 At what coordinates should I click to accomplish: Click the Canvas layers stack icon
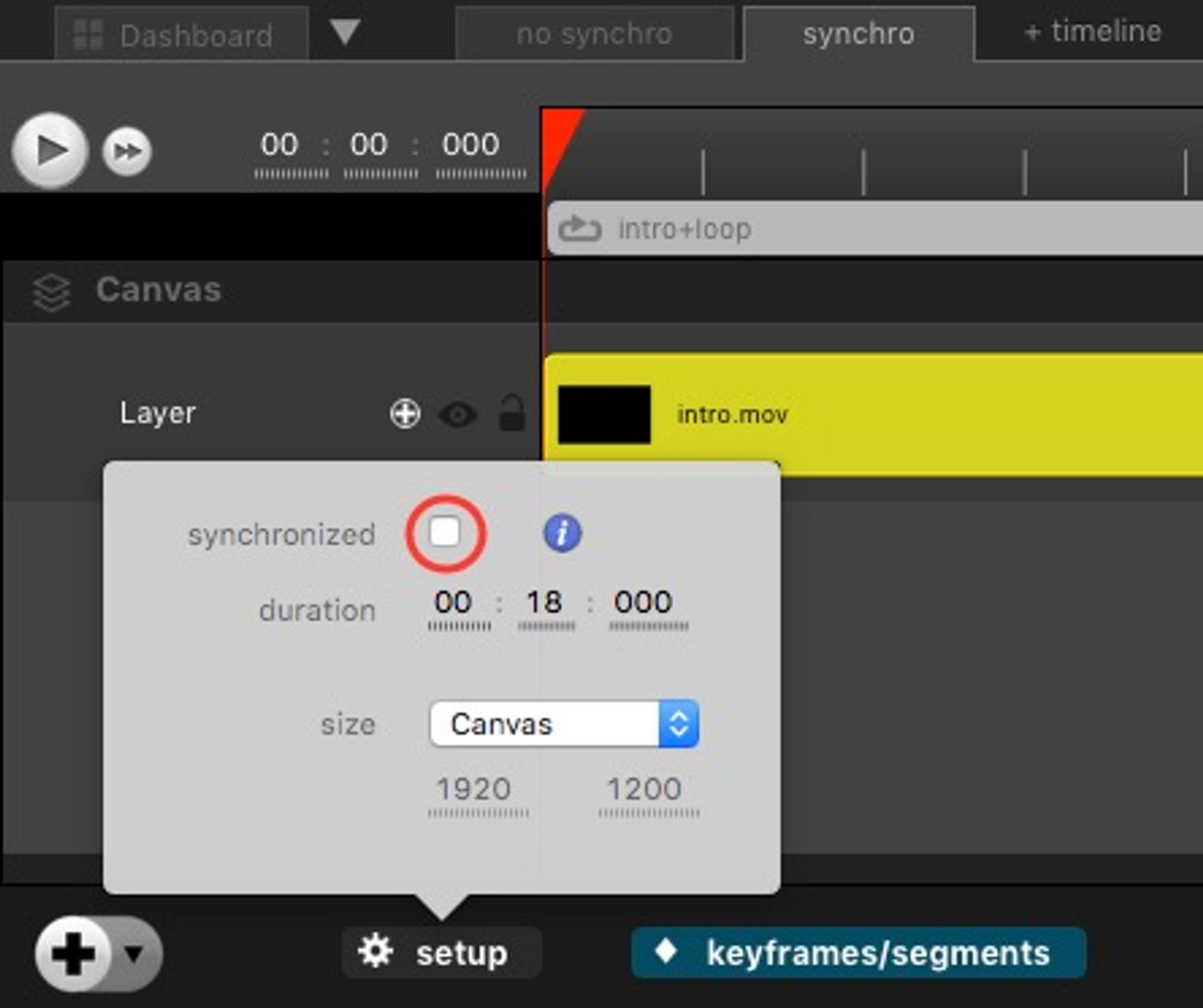pos(51,292)
